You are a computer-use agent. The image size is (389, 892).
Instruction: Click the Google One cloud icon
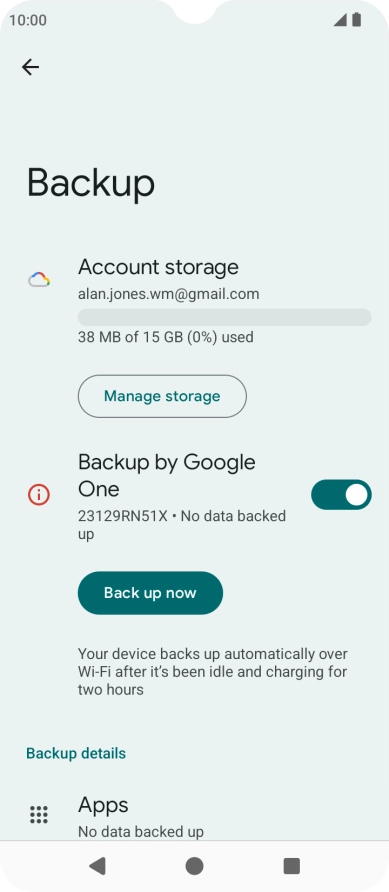[x=39, y=280]
